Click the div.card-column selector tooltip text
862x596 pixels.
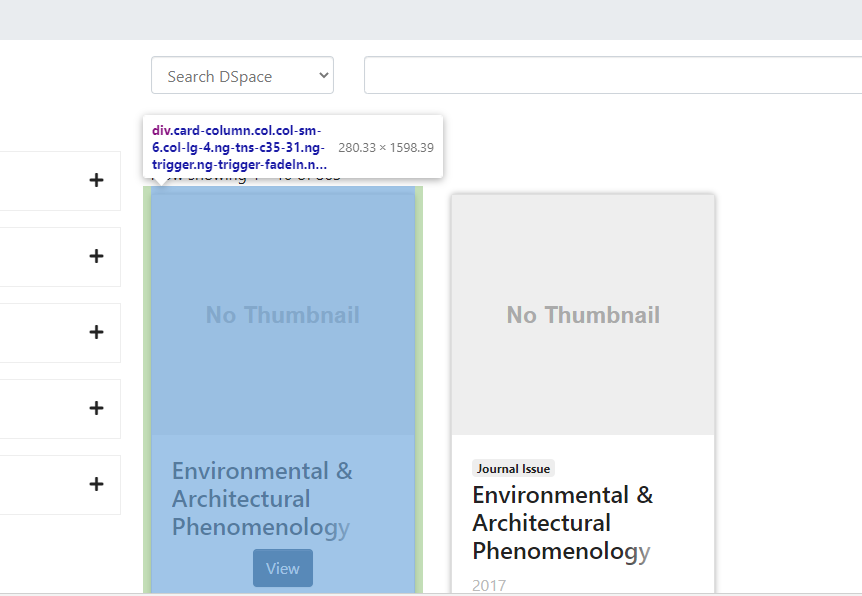pyautogui.click(x=240, y=147)
